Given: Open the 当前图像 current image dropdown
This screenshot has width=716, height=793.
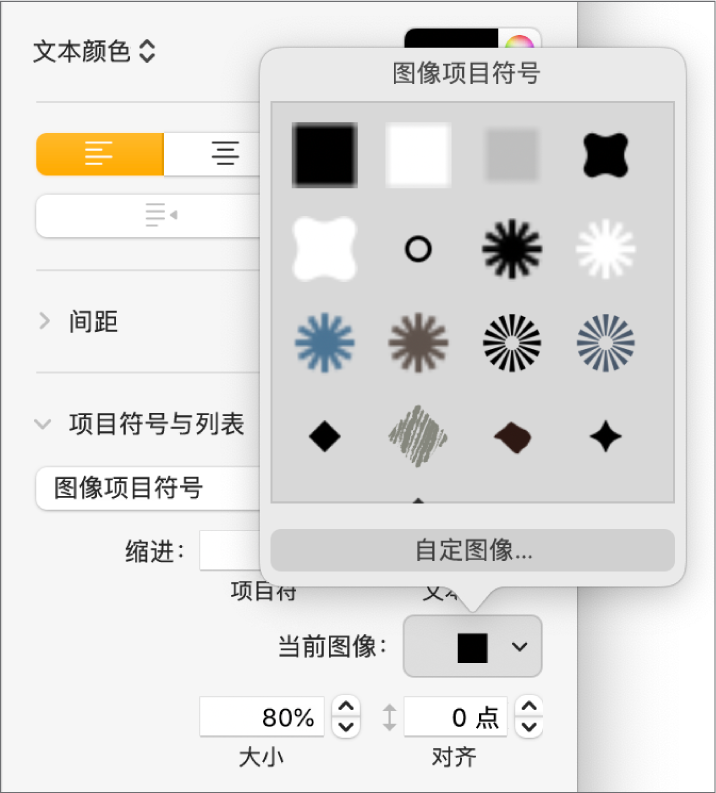Looking at the screenshot, I should pyautogui.click(x=472, y=646).
